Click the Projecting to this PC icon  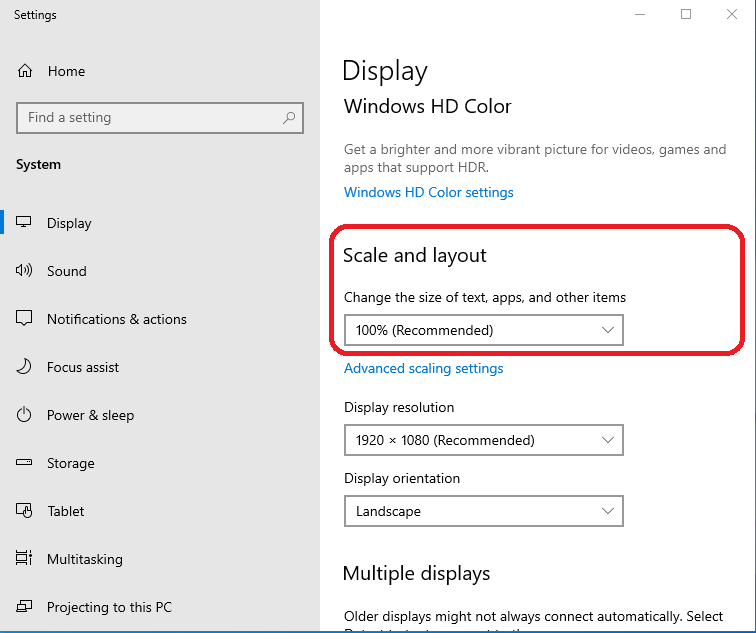point(25,607)
